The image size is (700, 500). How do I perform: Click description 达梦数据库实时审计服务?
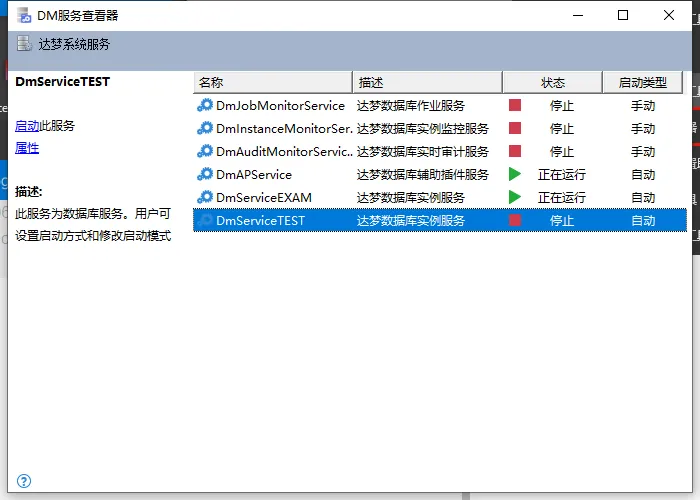tap(423, 152)
